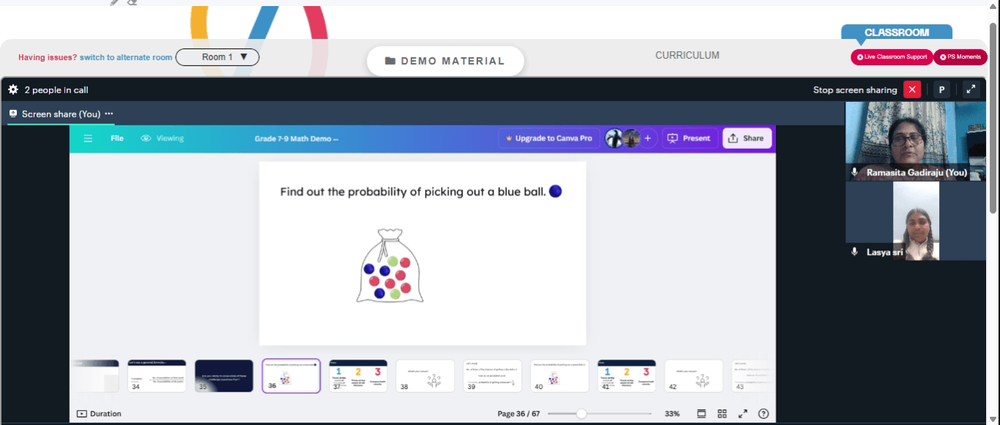The image size is (1000, 425).
Task: Enter Canva fullscreen mode
Action: tap(742, 414)
